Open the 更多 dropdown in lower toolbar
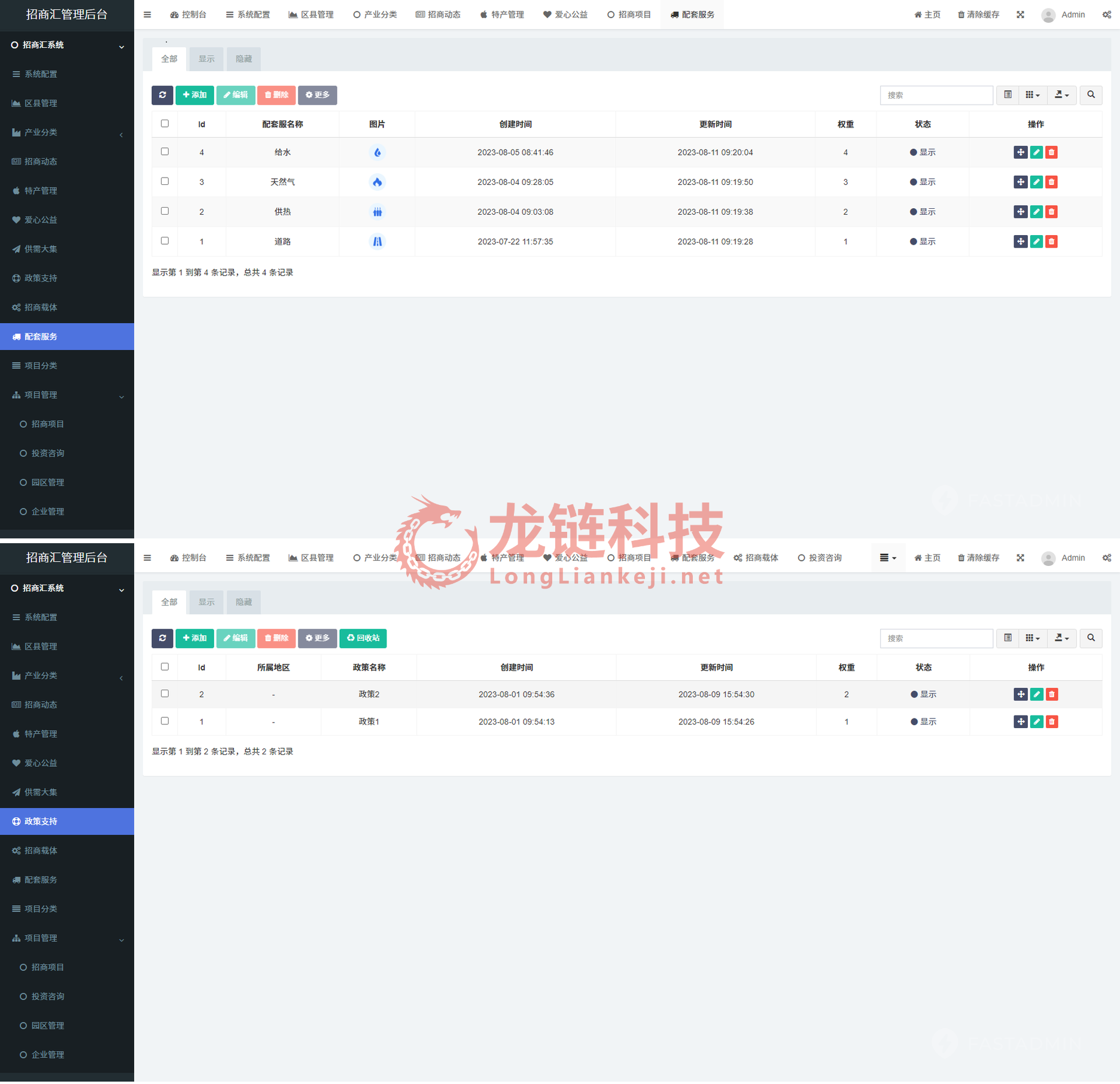 317,638
